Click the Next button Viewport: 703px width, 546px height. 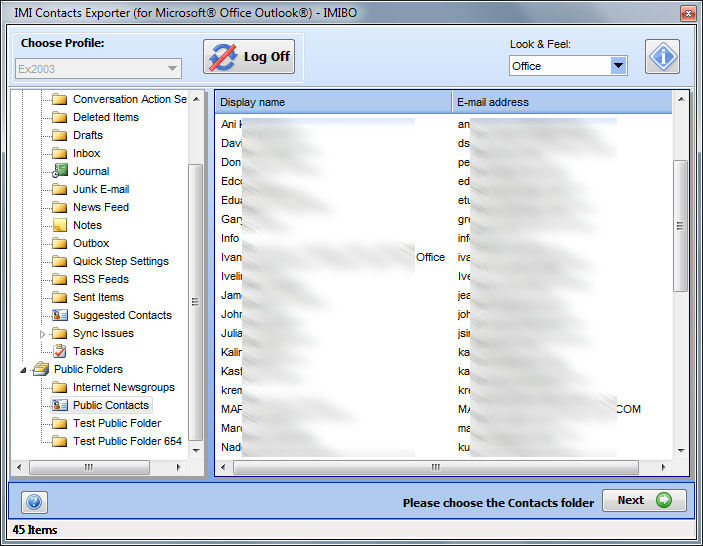click(644, 500)
